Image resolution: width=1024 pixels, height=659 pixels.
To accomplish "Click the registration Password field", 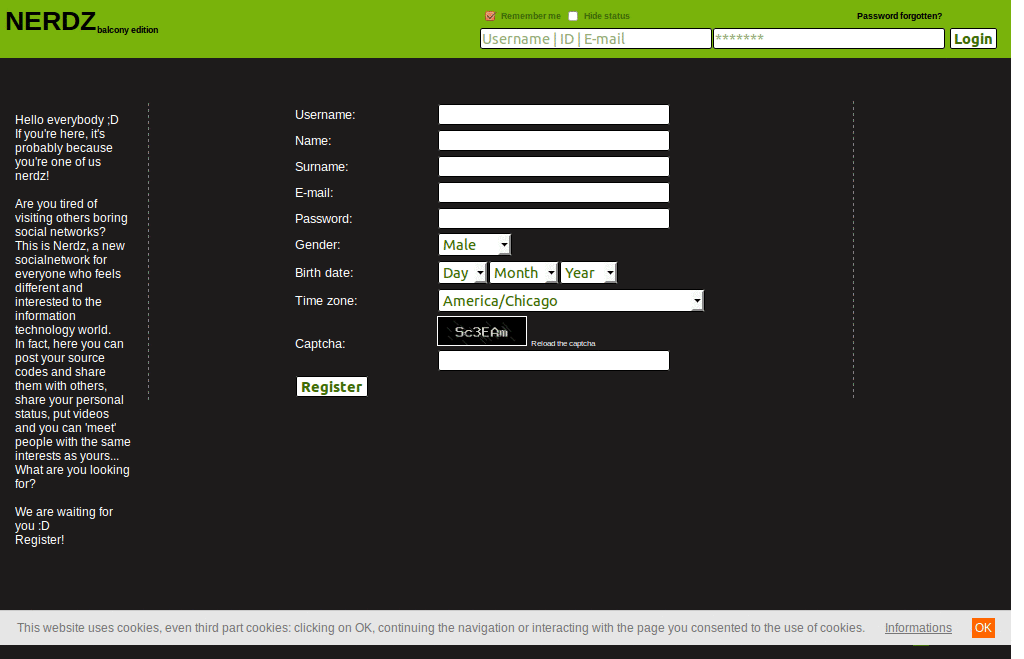I will pyautogui.click(x=554, y=219).
